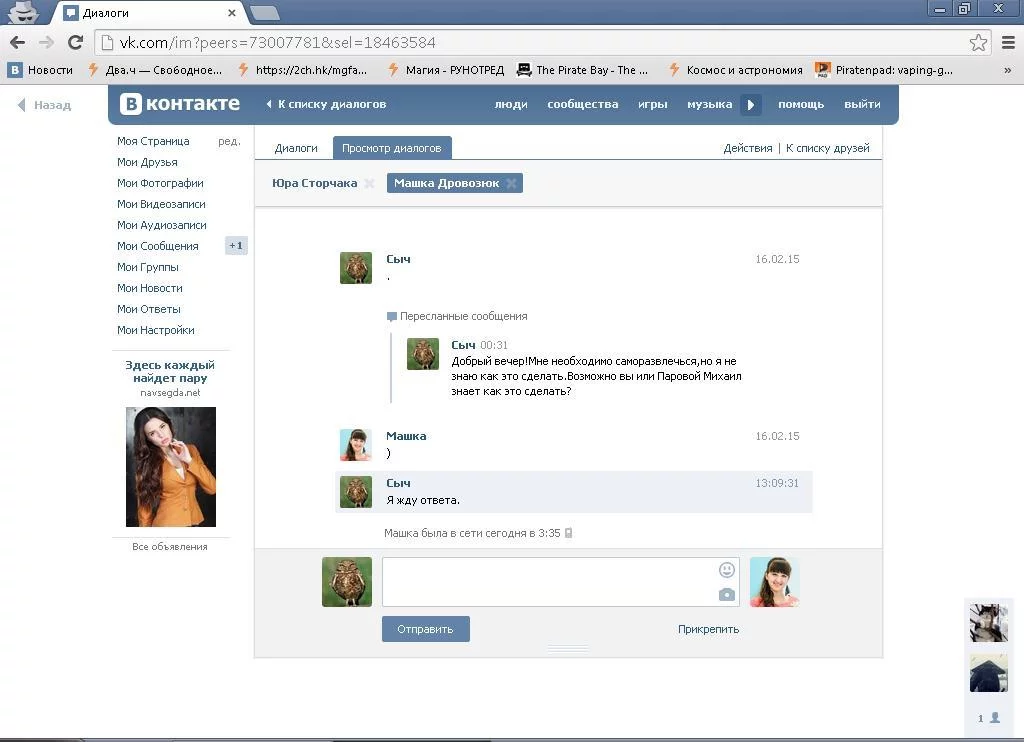Screen dimensions: 1024x742
Task: Open музыка in the header
Action: pyautogui.click(x=709, y=104)
